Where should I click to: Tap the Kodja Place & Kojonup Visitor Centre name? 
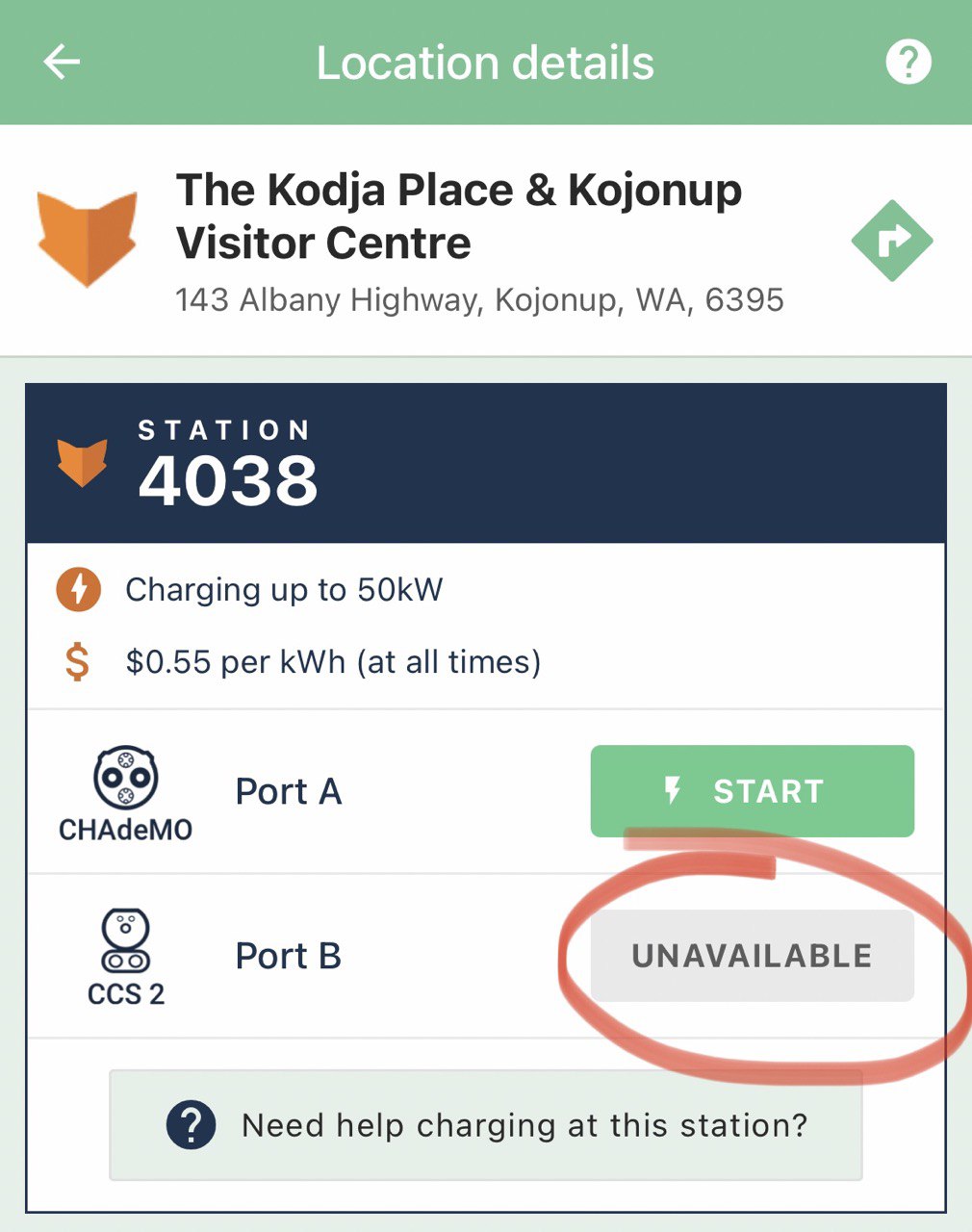click(459, 217)
